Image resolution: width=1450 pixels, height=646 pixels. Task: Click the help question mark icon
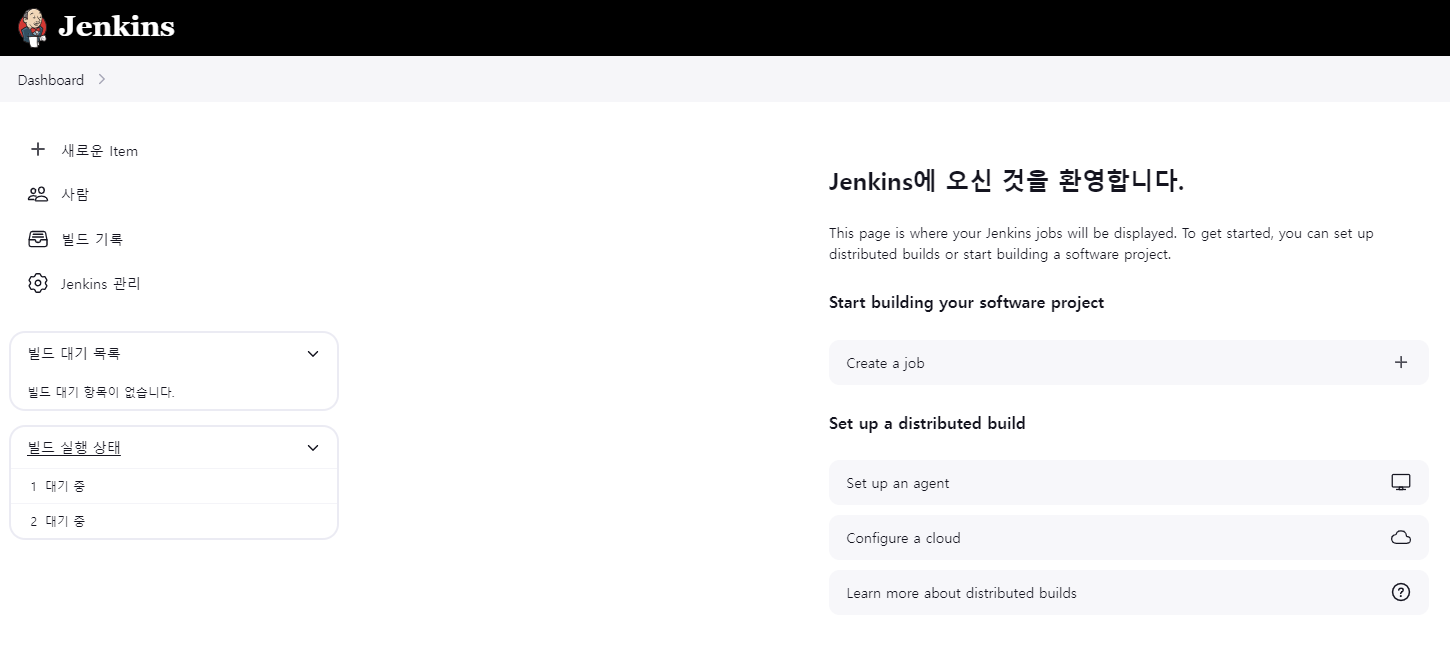point(1401,592)
